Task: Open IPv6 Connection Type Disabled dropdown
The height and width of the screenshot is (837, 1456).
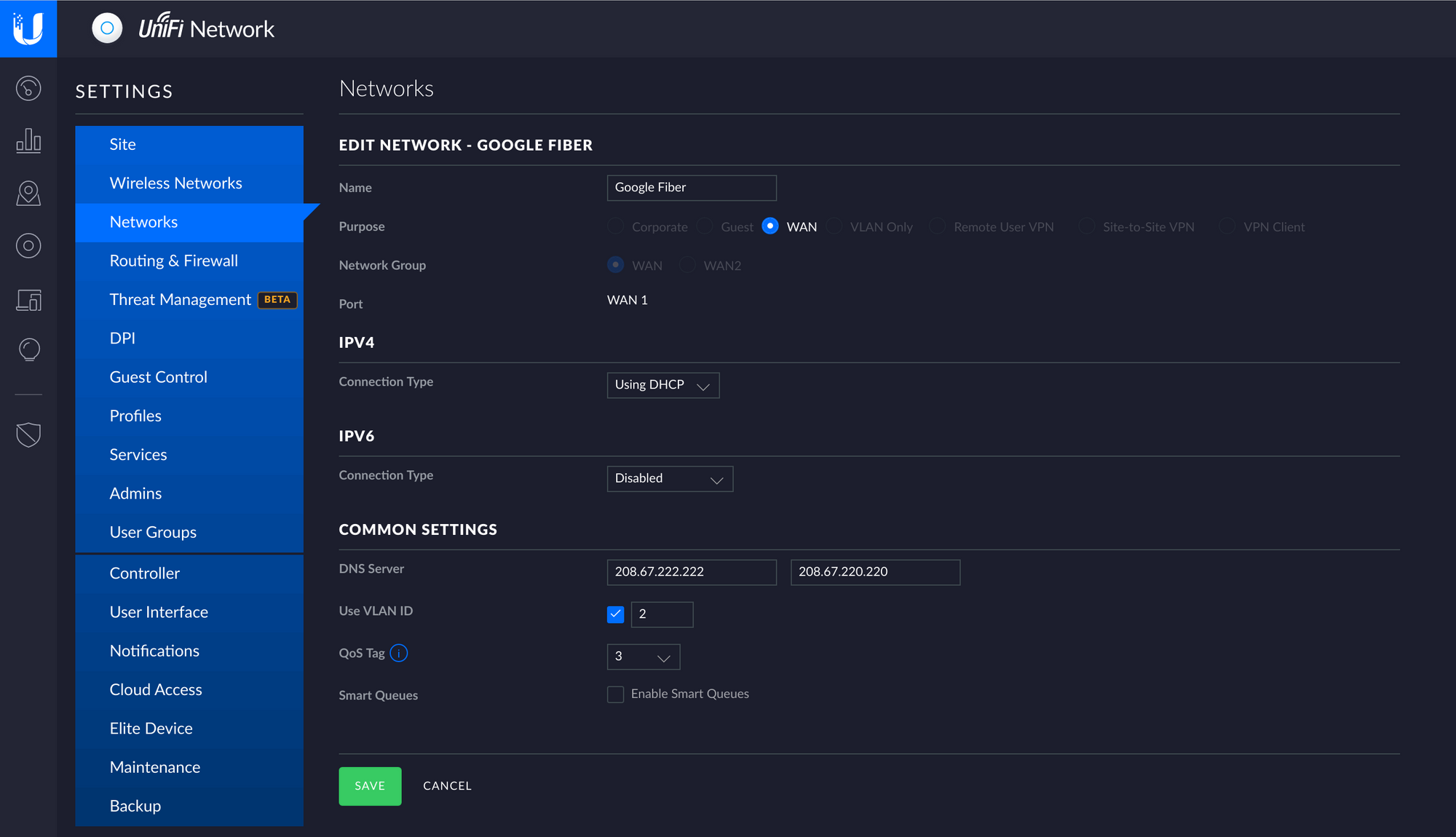Action: pyautogui.click(x=669, y=479)
